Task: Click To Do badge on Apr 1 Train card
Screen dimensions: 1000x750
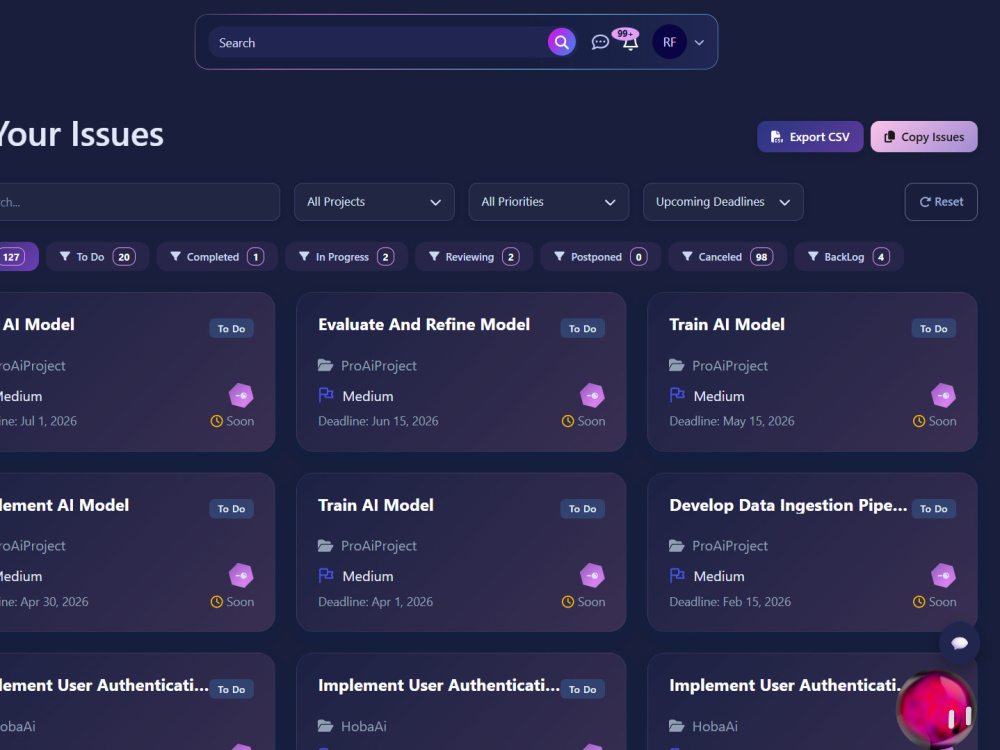Action: (x=582, y=509)
